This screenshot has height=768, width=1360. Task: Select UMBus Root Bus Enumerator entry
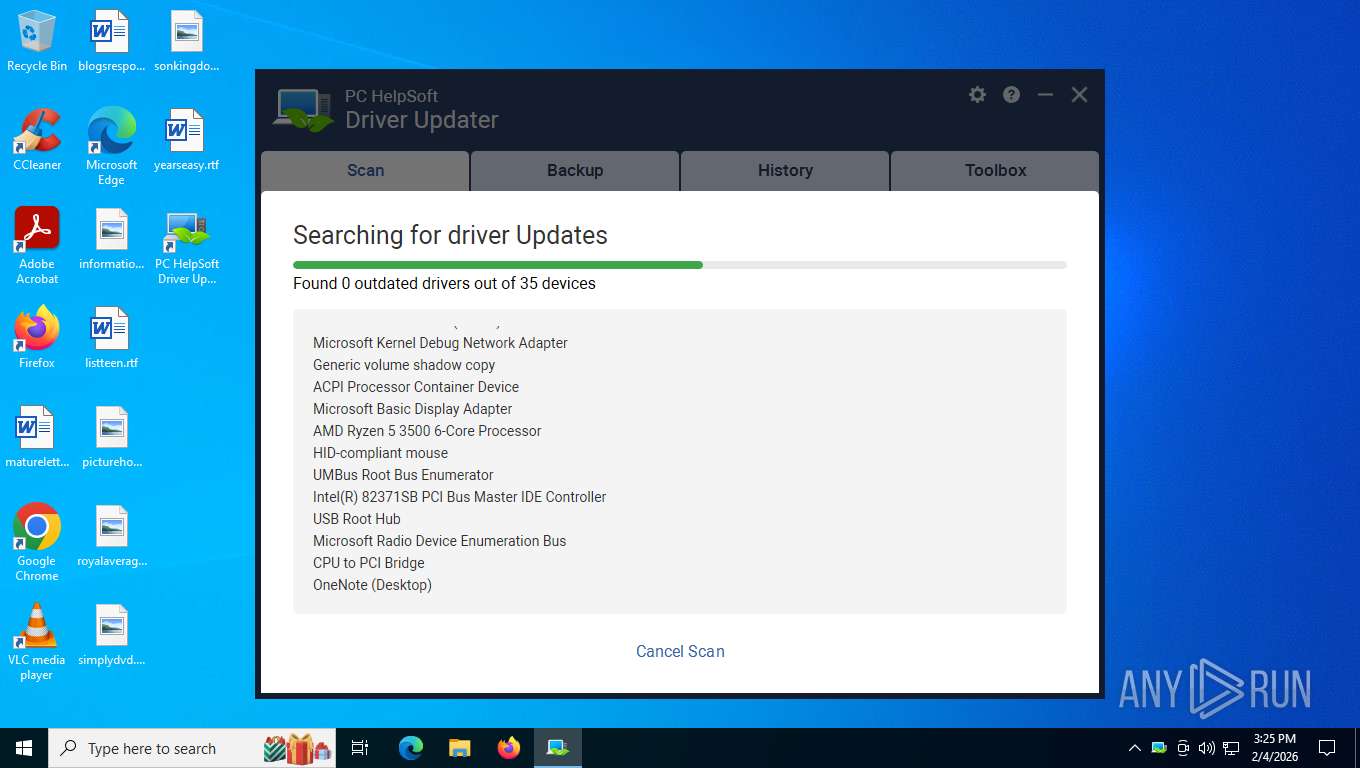(x=403, y=475)
